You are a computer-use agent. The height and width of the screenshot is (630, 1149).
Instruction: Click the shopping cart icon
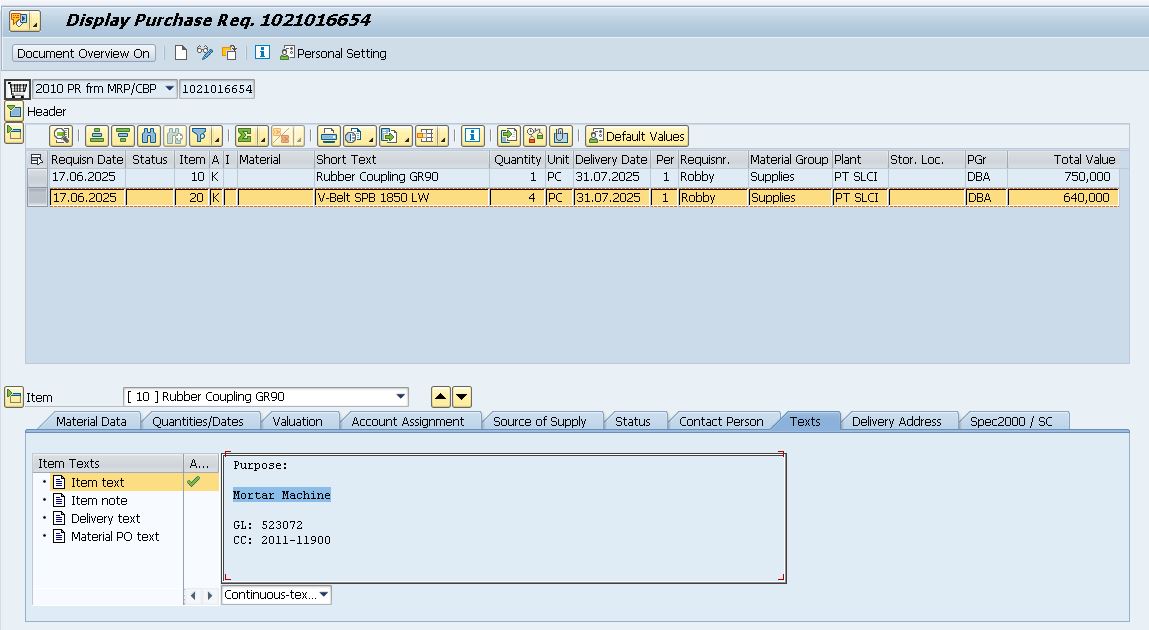click(x=18, y=89)
